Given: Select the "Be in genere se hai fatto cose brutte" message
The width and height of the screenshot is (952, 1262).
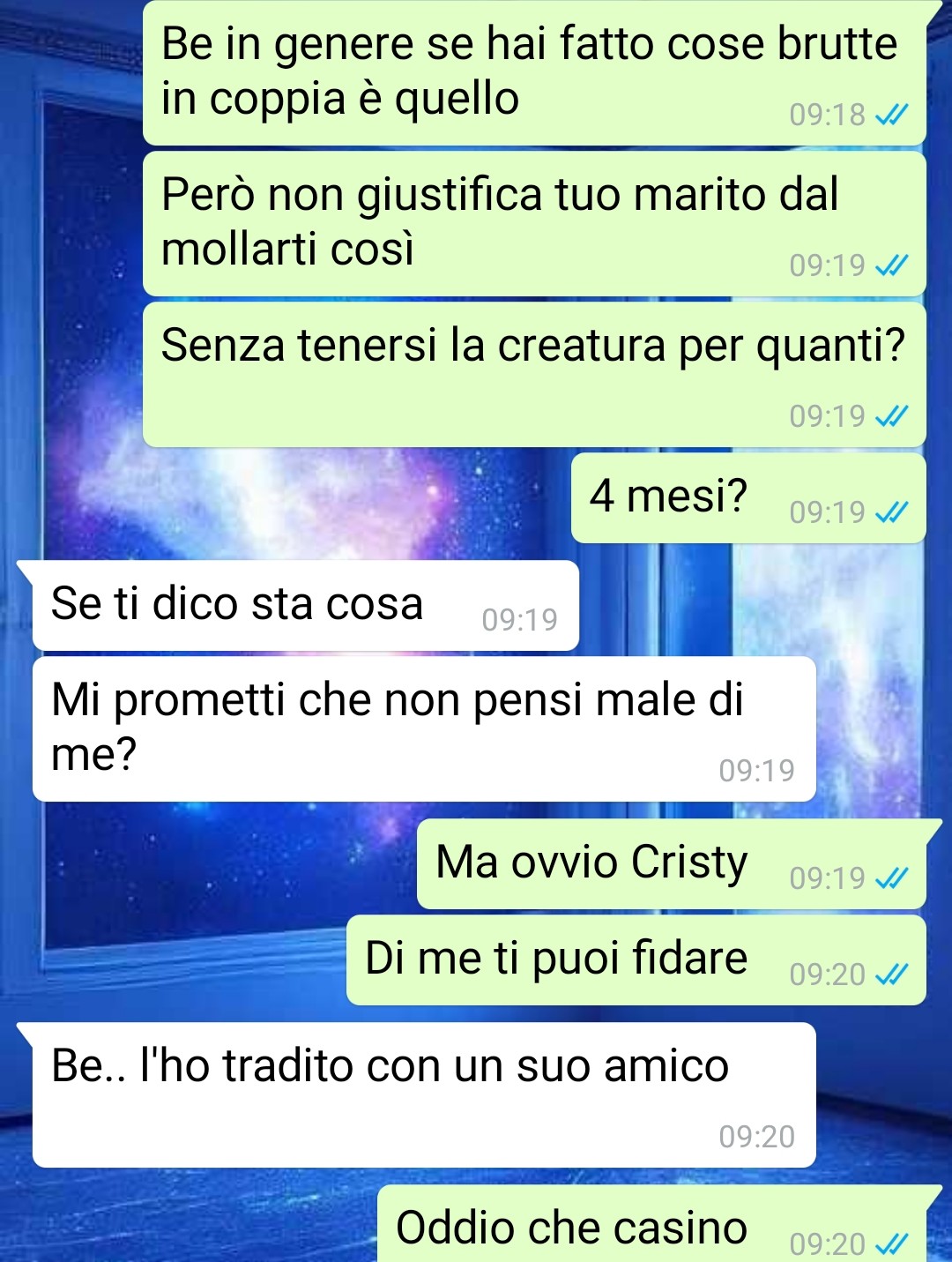Looking at the screenshot, I should pos(534,72).
